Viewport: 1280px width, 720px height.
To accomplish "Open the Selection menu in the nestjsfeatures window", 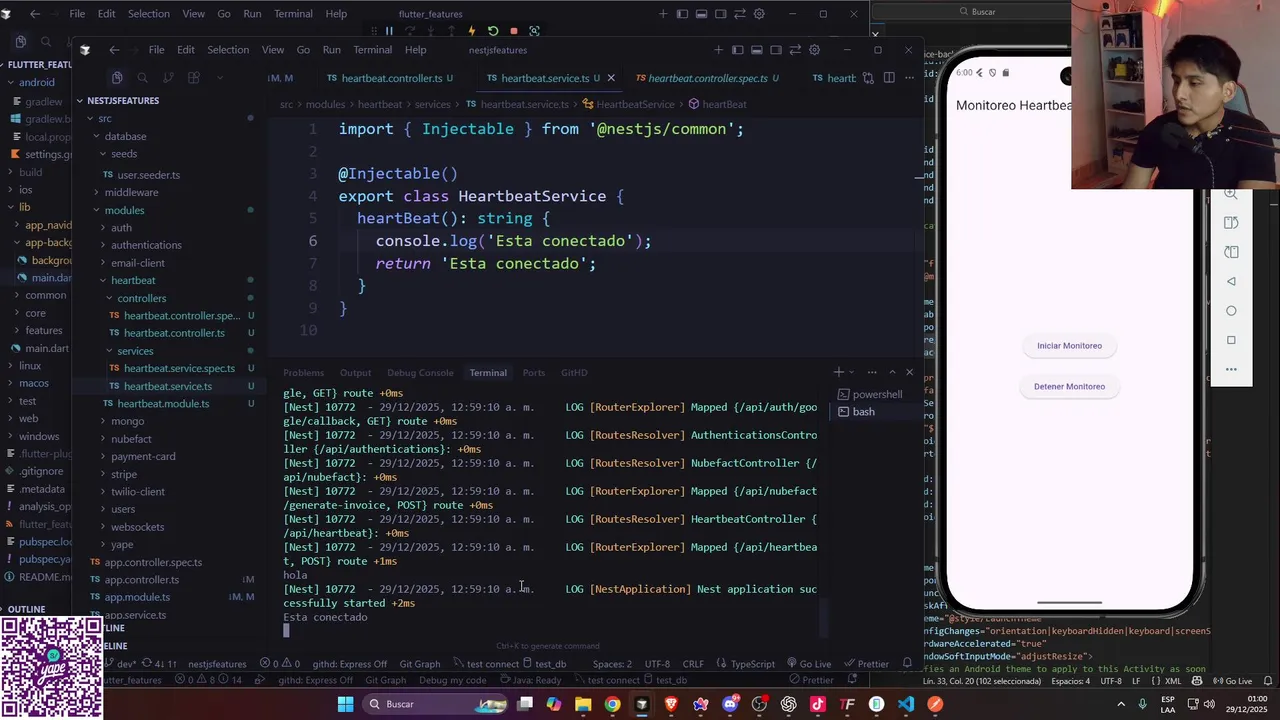I will point(228,50).
